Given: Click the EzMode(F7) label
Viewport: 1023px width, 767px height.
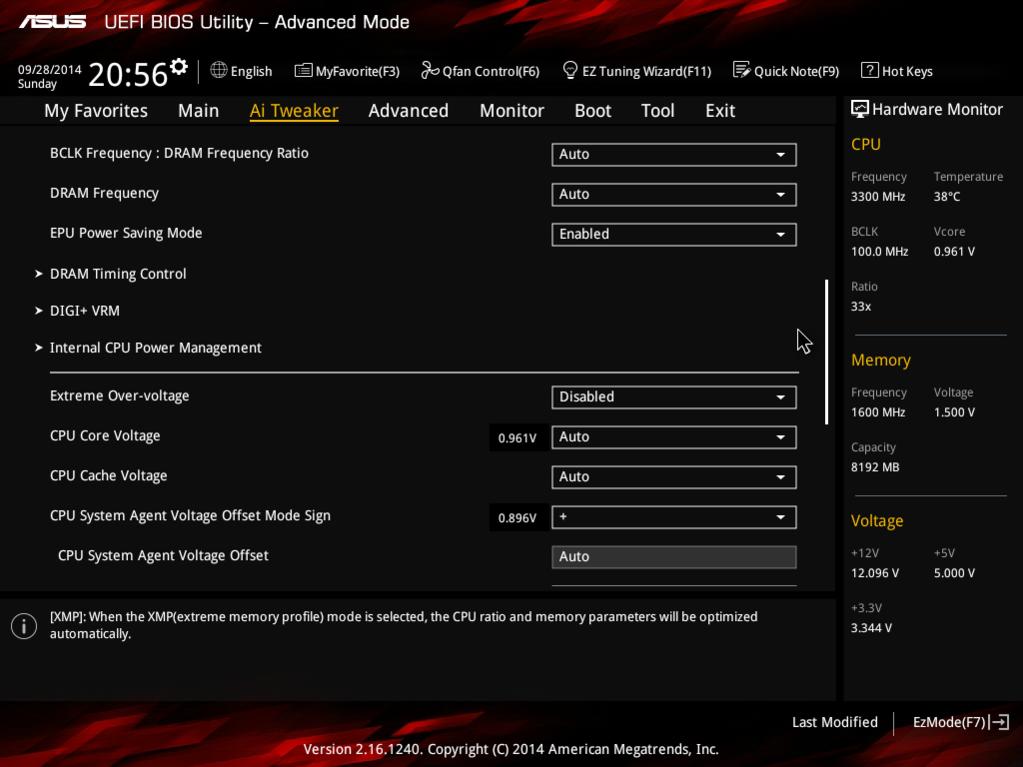Looking at the screenshot, I should coord(949,722).
